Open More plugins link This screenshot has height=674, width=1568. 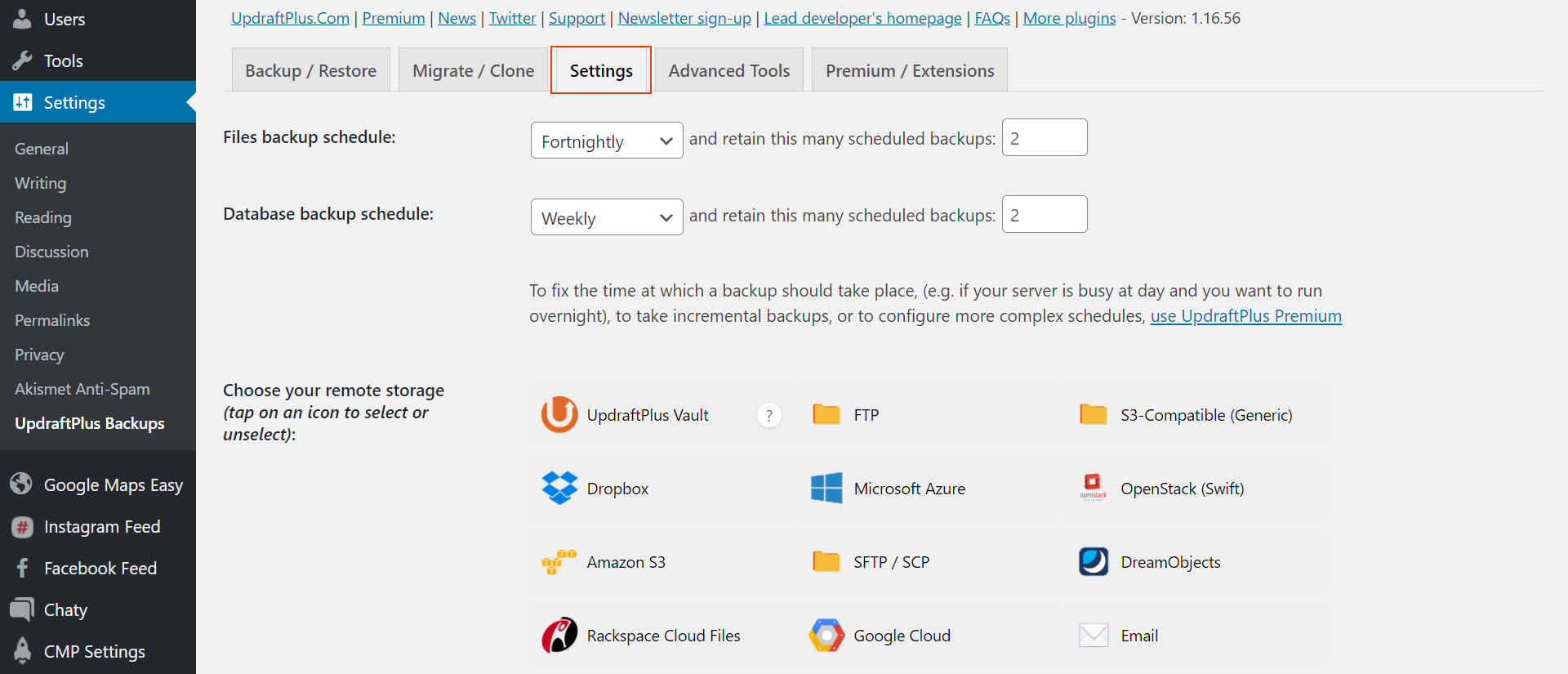coord(1069,18)
